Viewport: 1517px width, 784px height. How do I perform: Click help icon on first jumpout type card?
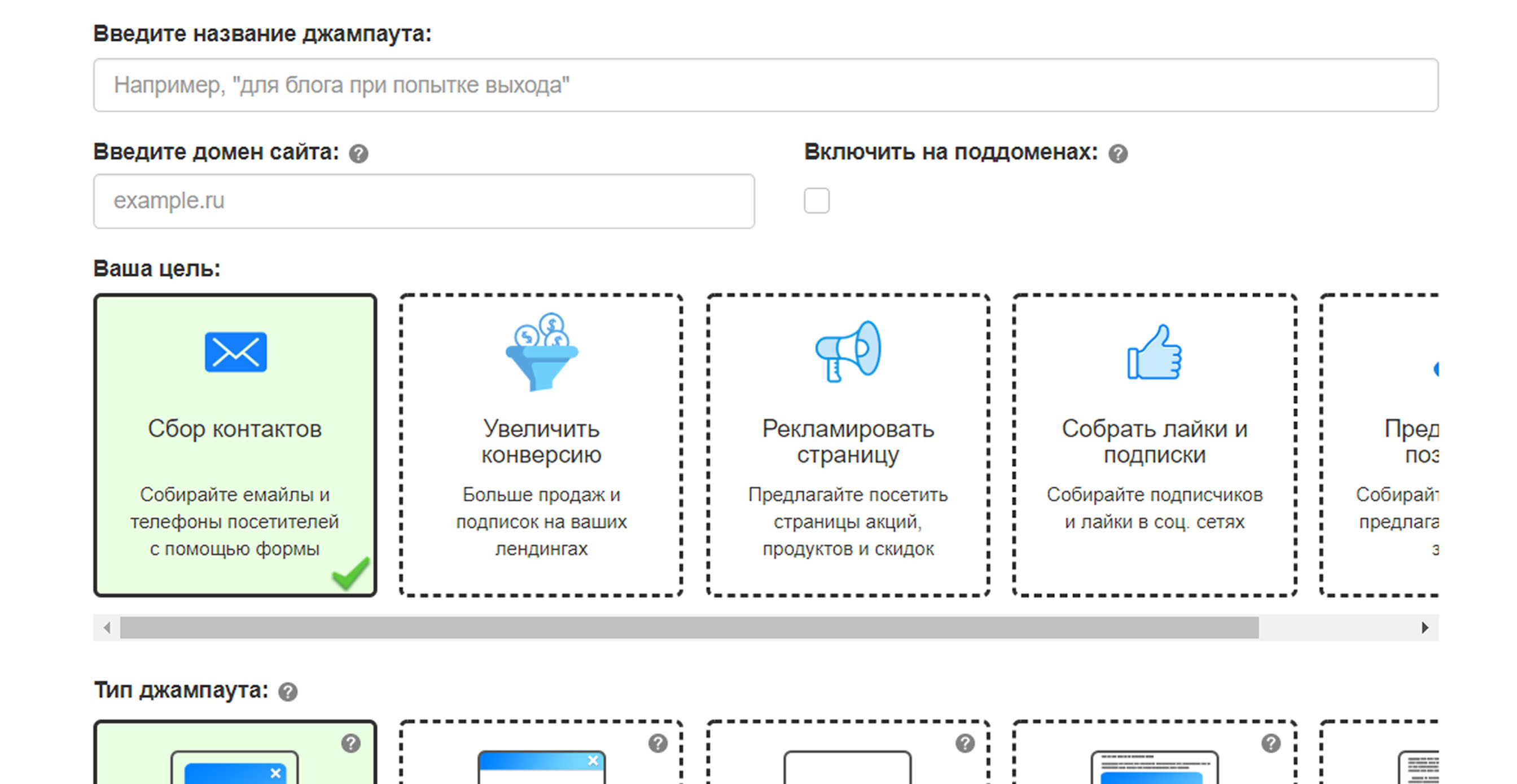[351, 743]
